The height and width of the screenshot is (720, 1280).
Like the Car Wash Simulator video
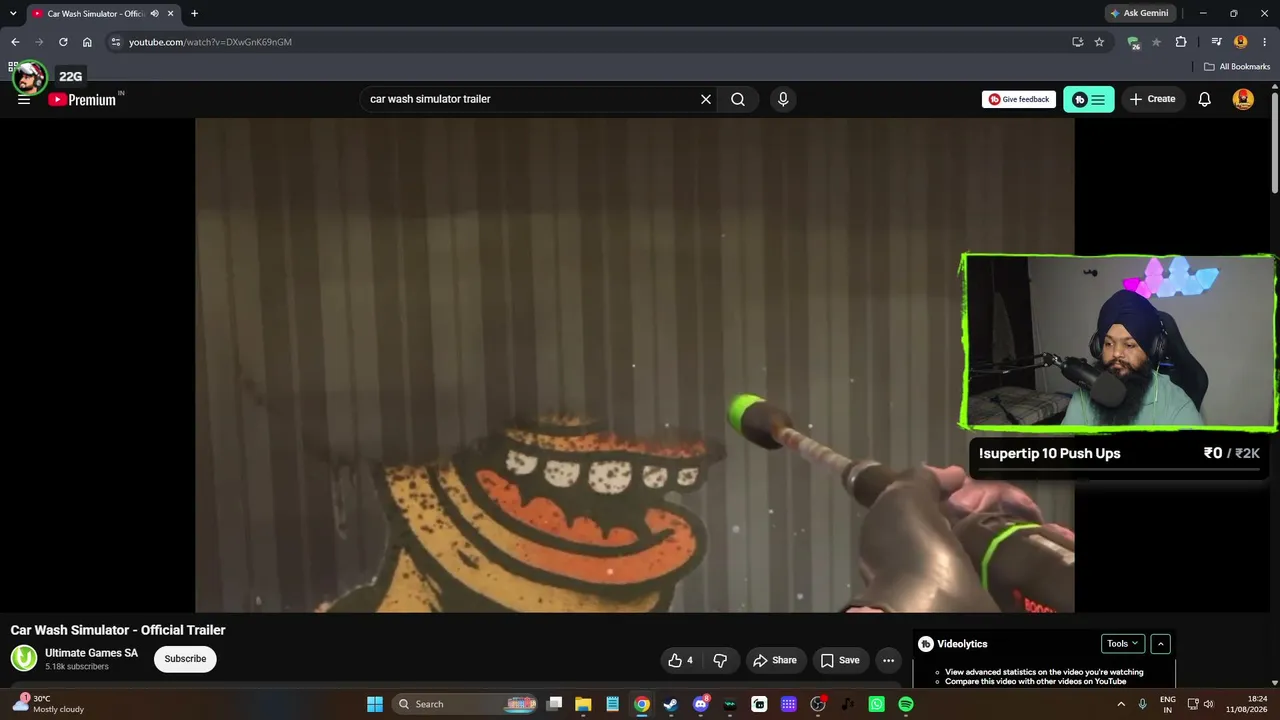680,660
